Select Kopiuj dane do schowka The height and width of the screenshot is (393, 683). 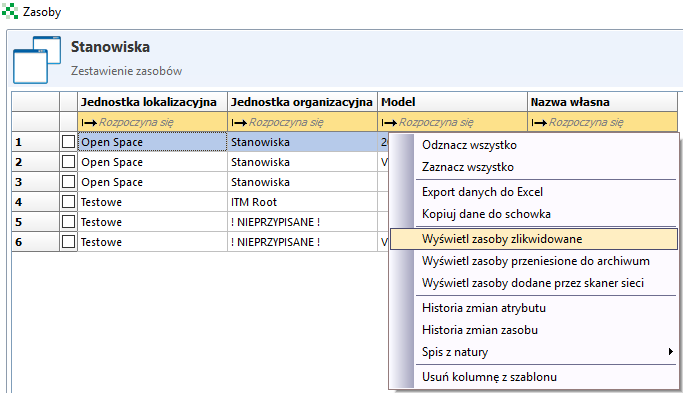tap(534, 214)
